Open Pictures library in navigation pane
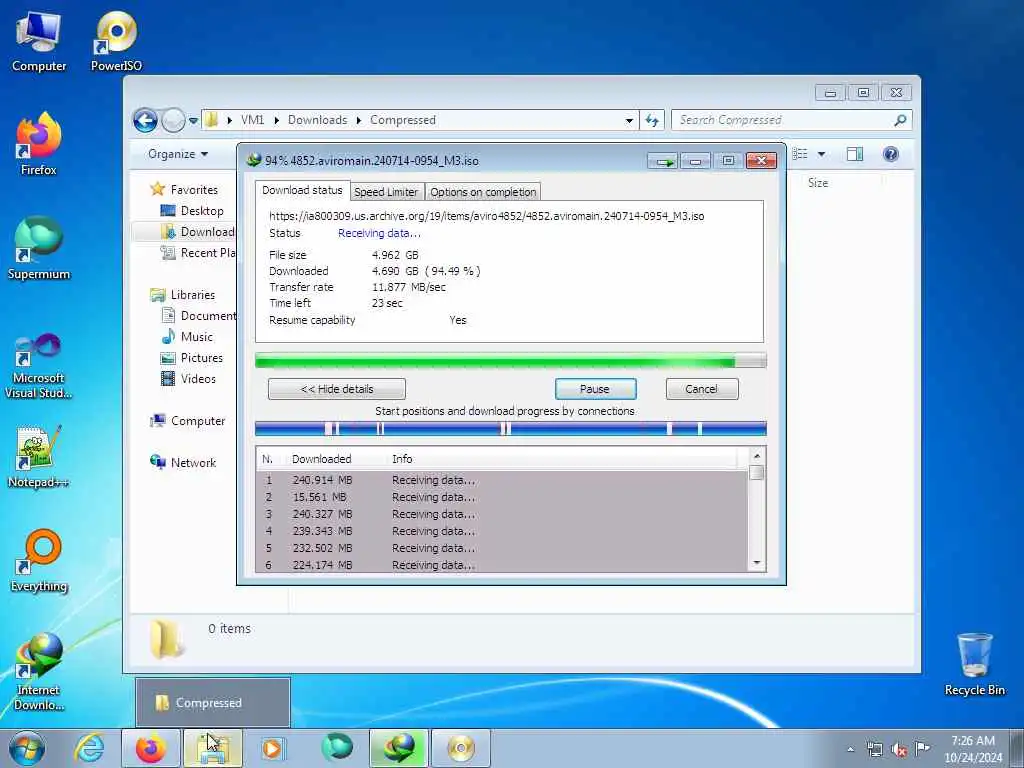 [x=201, y=358]
